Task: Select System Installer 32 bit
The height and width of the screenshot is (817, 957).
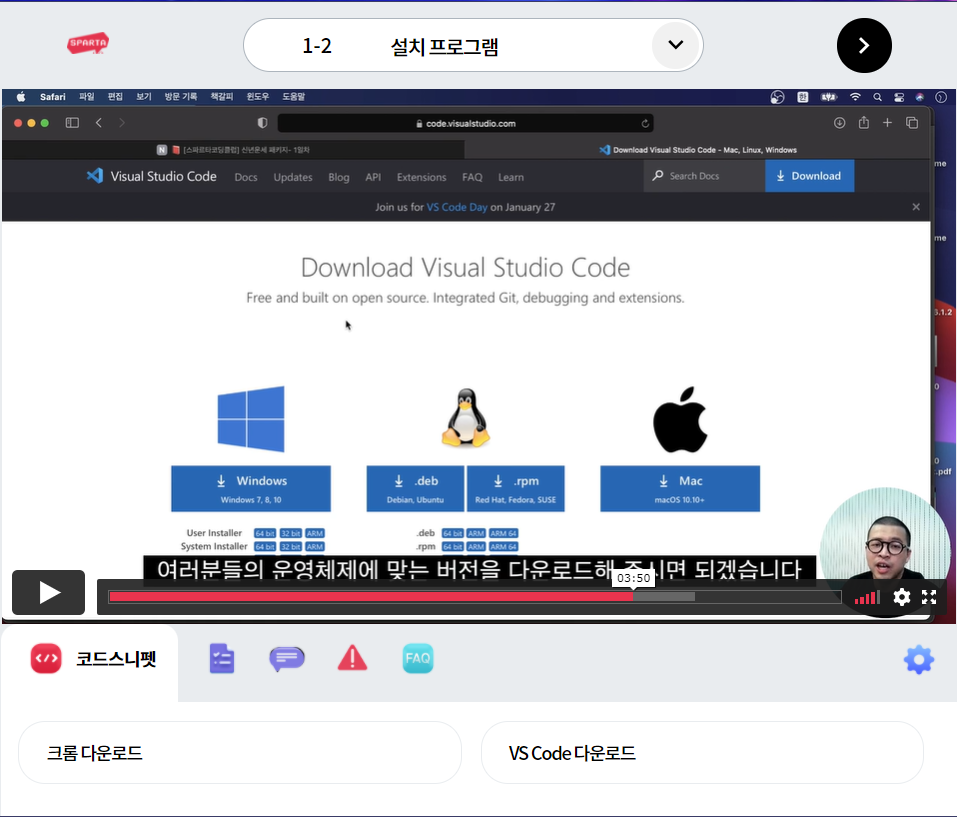Action: point(291,547)
